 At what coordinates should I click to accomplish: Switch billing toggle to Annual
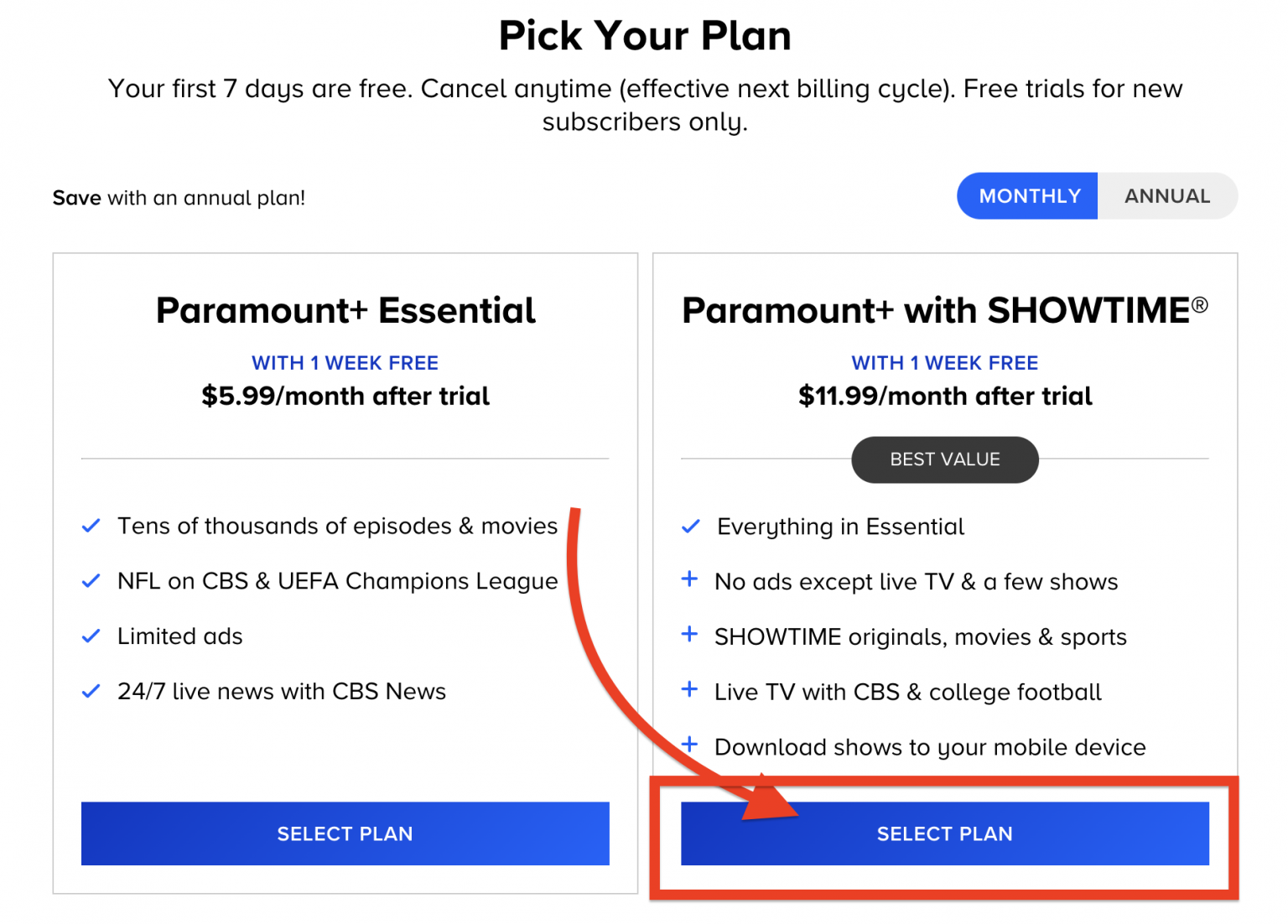pyautogui.click(x=1166, y=196)
